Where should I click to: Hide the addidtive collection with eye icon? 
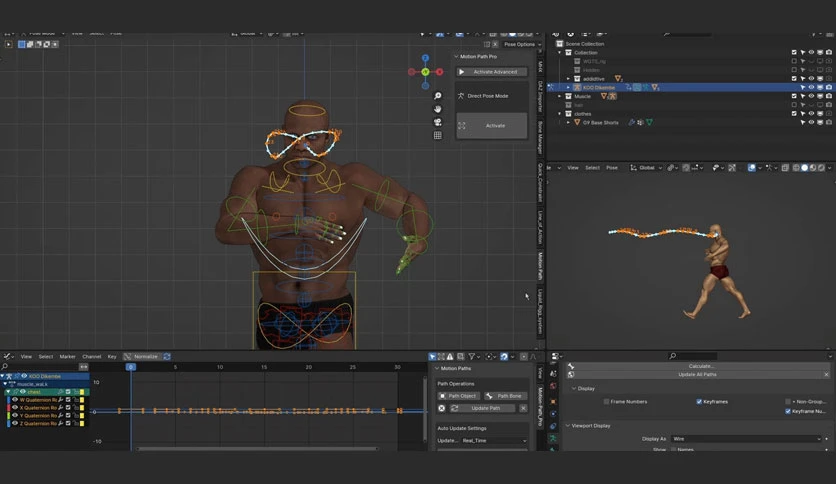coord(811,78)
